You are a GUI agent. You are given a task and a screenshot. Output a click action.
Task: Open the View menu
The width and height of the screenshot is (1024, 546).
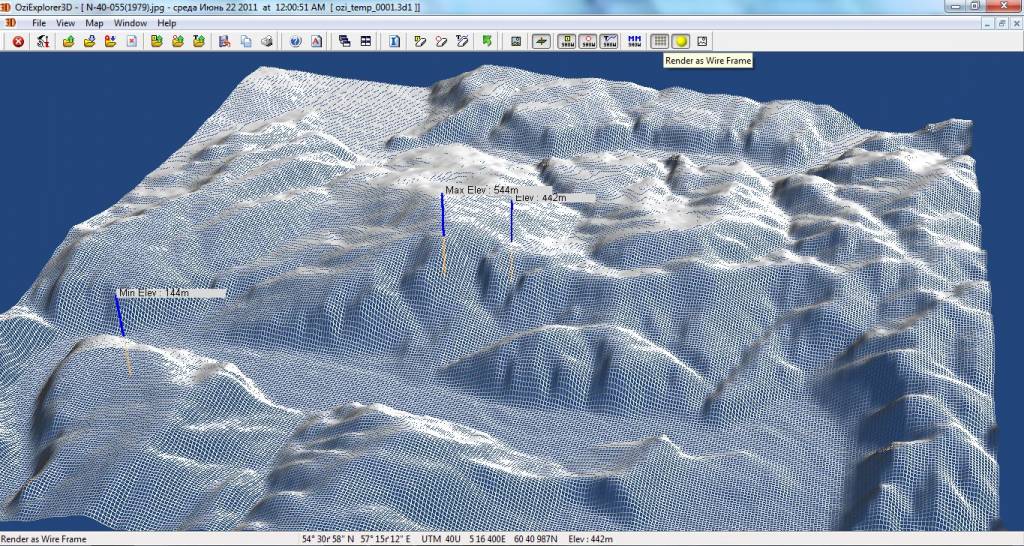pyautogui.click(x=66, y=22)
